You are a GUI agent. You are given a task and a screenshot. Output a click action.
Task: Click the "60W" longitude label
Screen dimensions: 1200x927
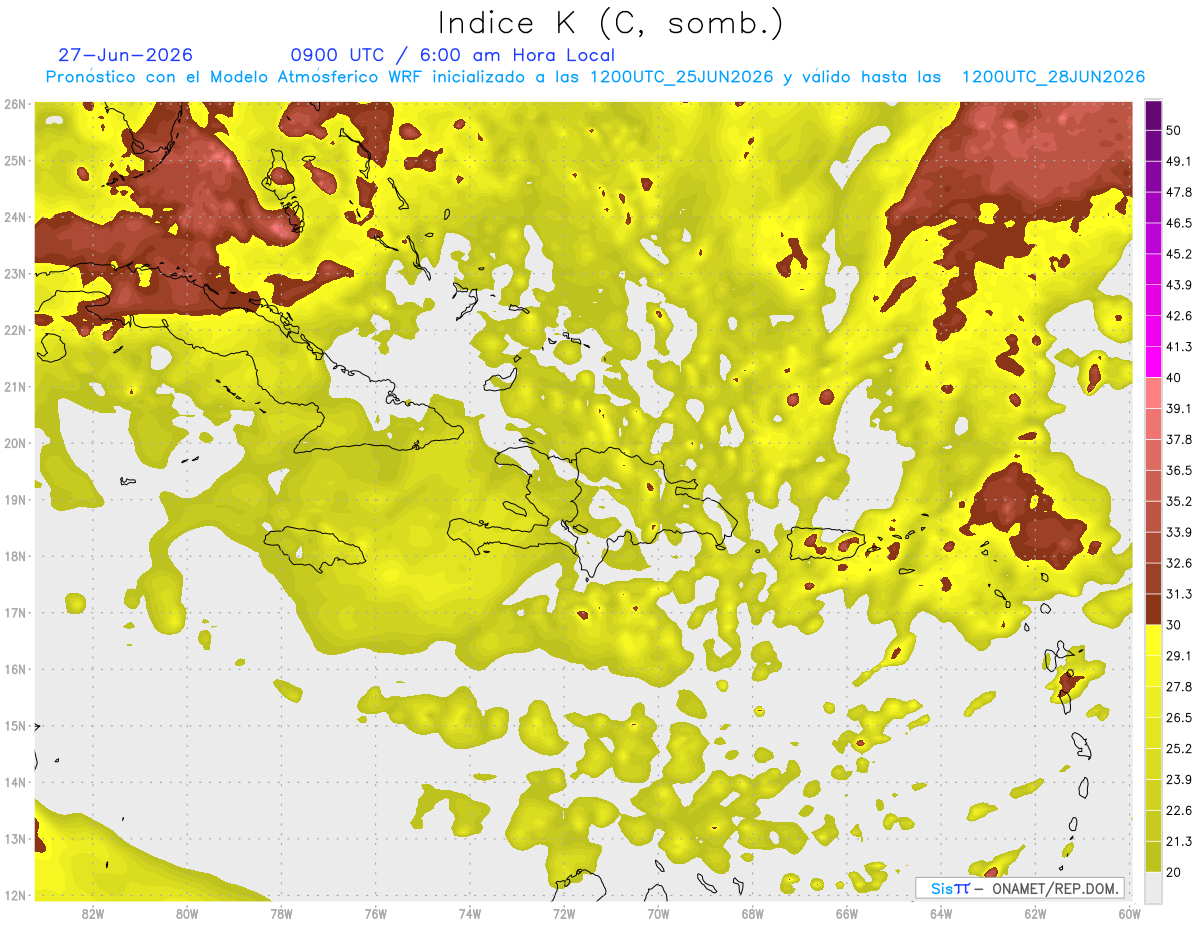(1130, 913)
